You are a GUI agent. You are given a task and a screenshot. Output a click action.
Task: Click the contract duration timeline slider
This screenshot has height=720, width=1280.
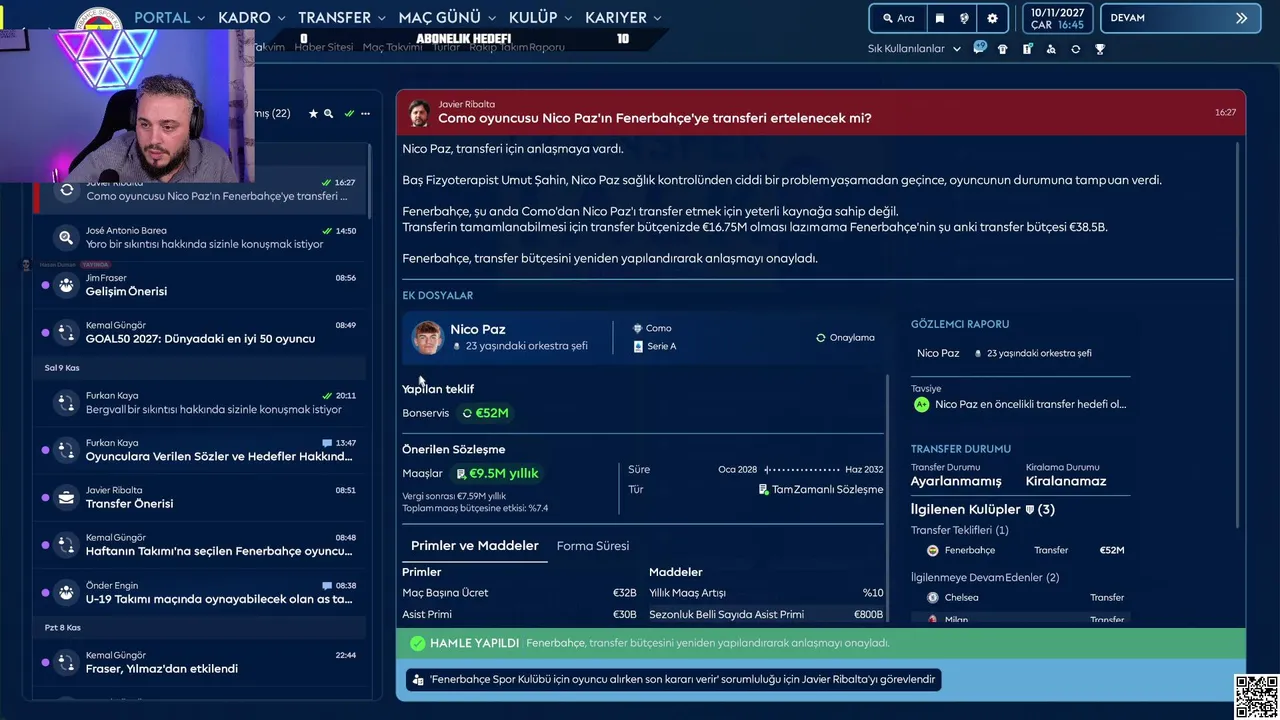click(x=802, y=469)
